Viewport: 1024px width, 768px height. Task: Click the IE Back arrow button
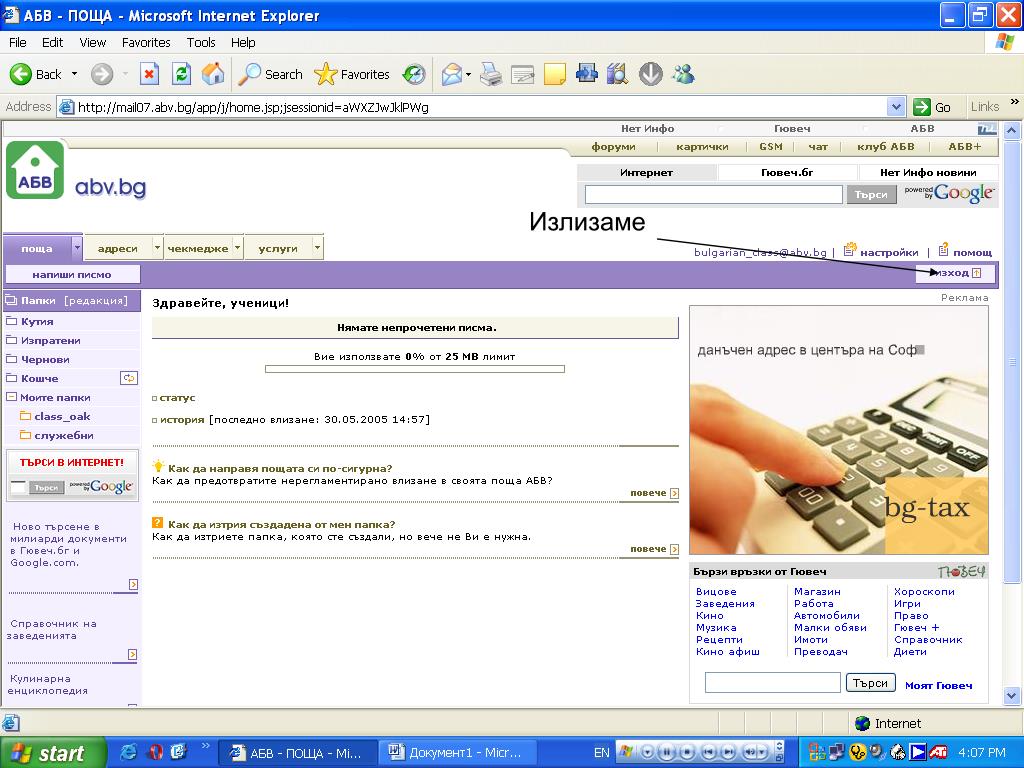(21, 74)
